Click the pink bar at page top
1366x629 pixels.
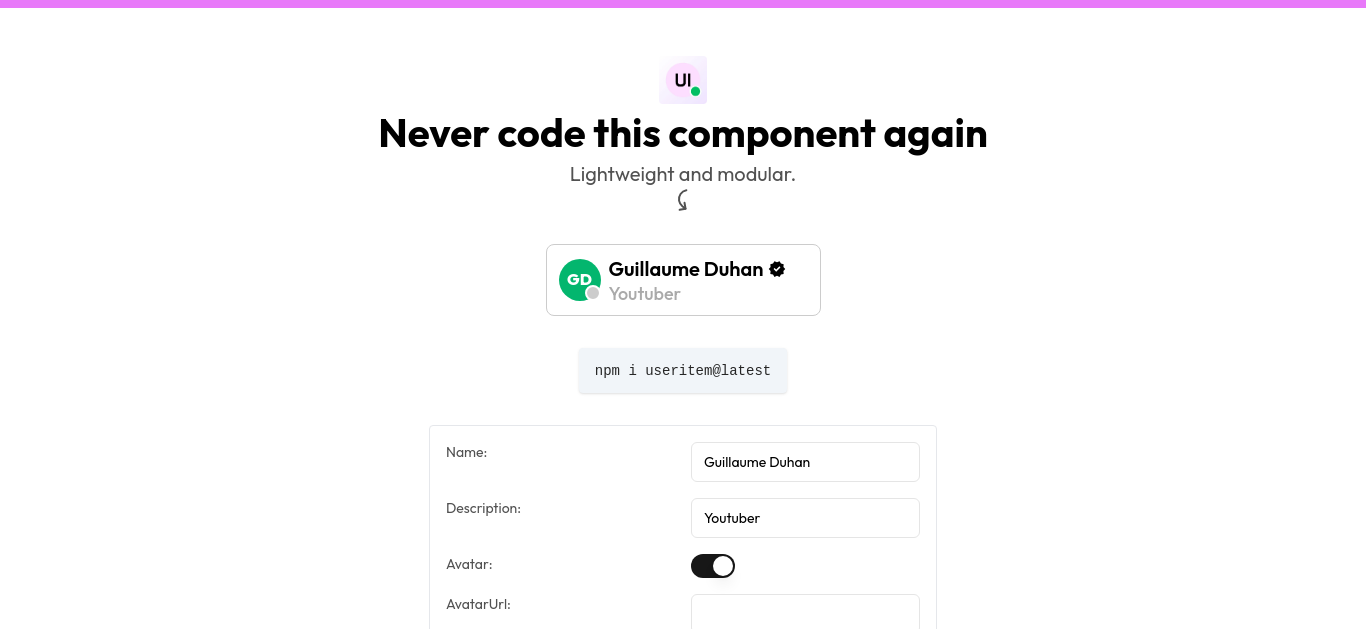click(x=683, y=4)
